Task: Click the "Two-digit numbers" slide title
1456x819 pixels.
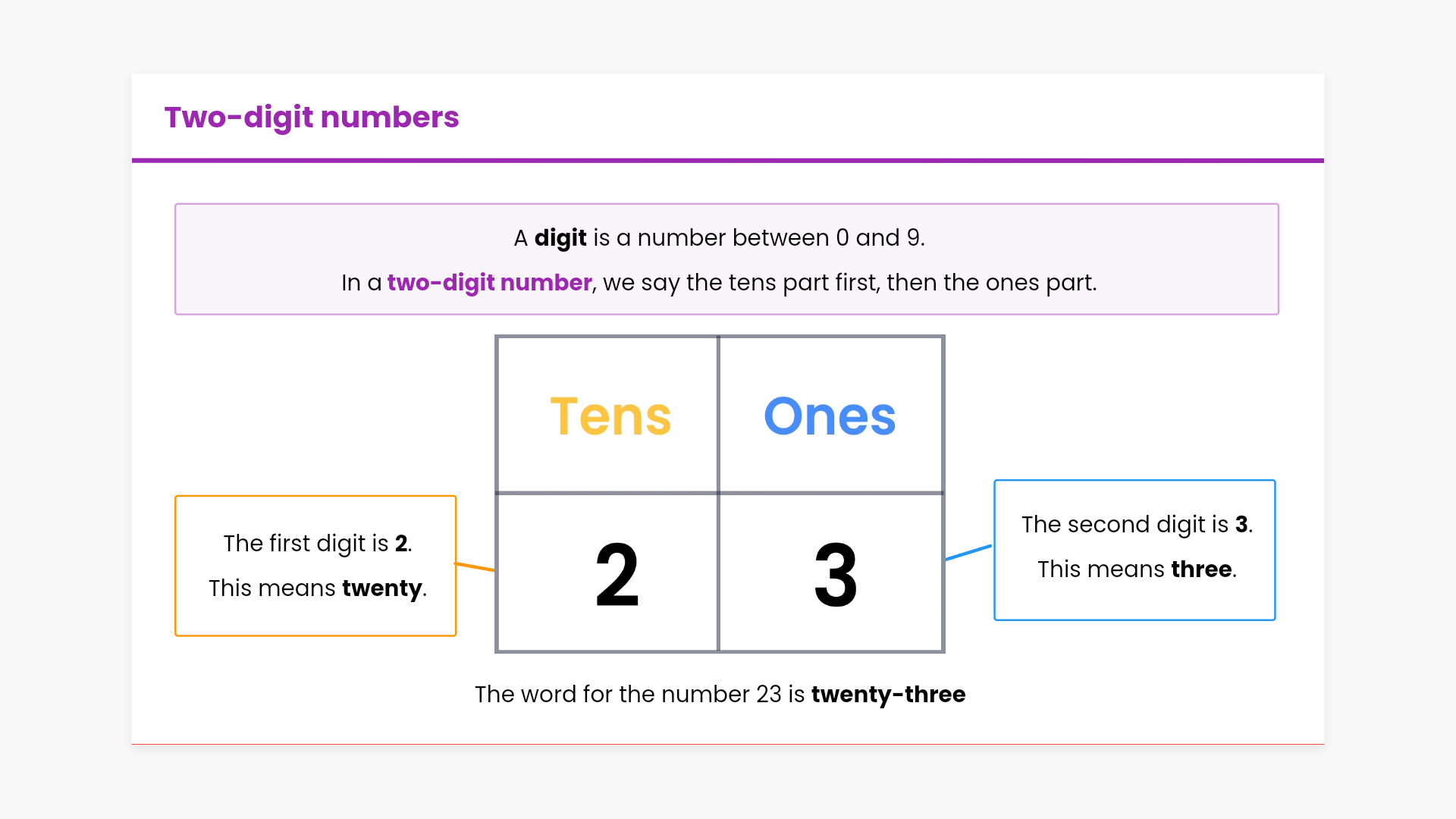Action: (x=312, y=118)
